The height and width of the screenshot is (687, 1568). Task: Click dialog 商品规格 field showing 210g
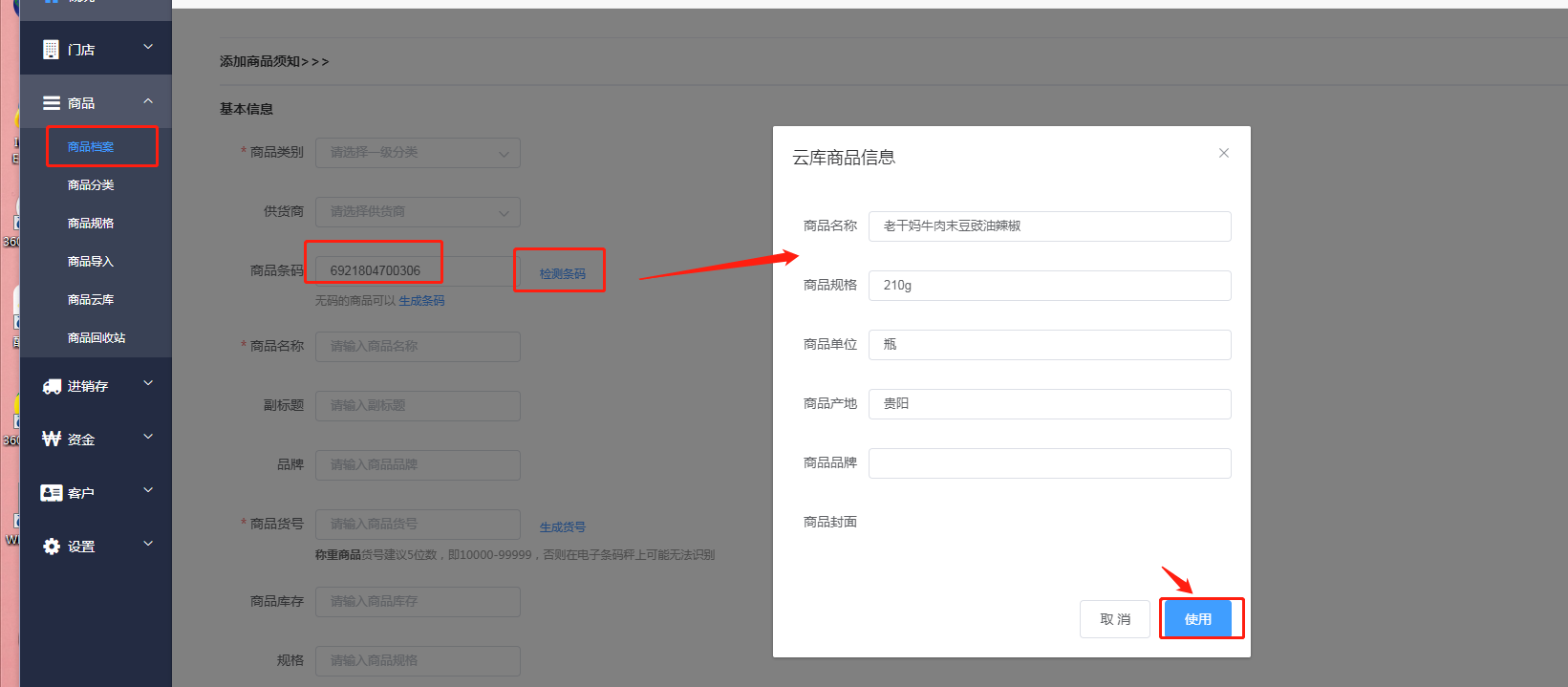(x=1049, y=286)
